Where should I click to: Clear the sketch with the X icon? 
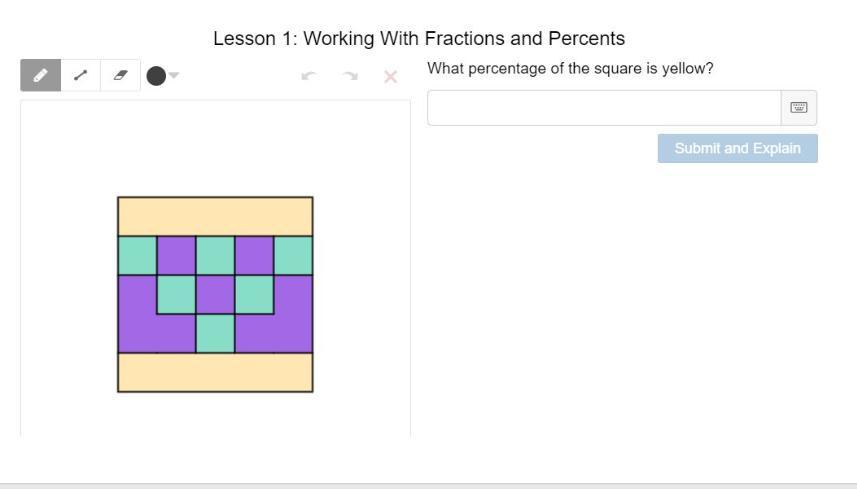tap(391, 76)
